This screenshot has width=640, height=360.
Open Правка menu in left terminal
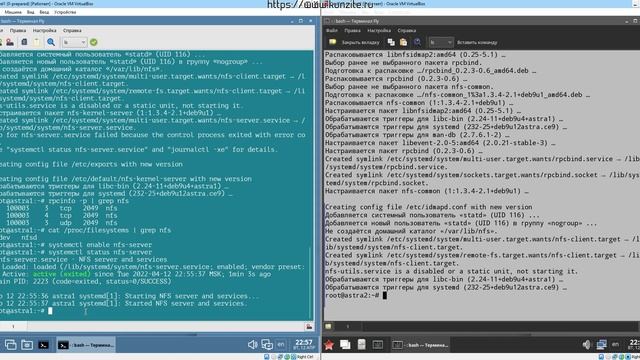coord(18,31)
